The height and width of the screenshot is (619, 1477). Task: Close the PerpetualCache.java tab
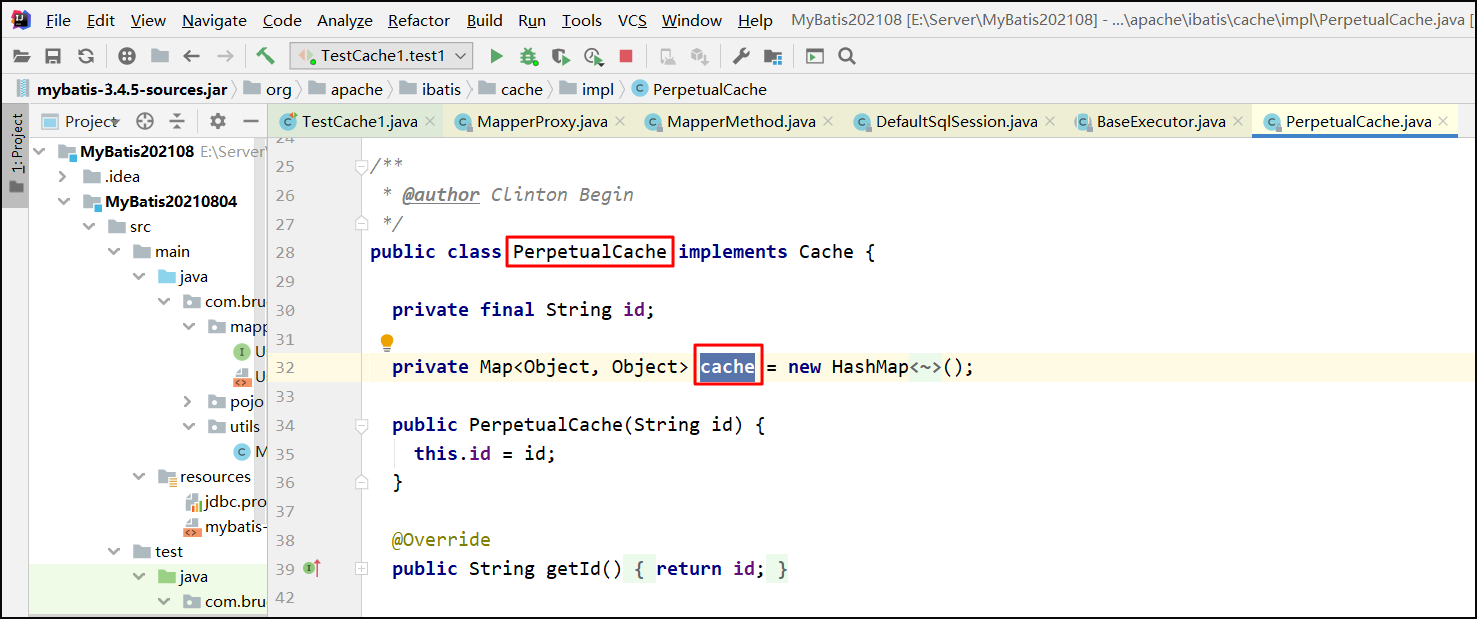point(1444,121)
